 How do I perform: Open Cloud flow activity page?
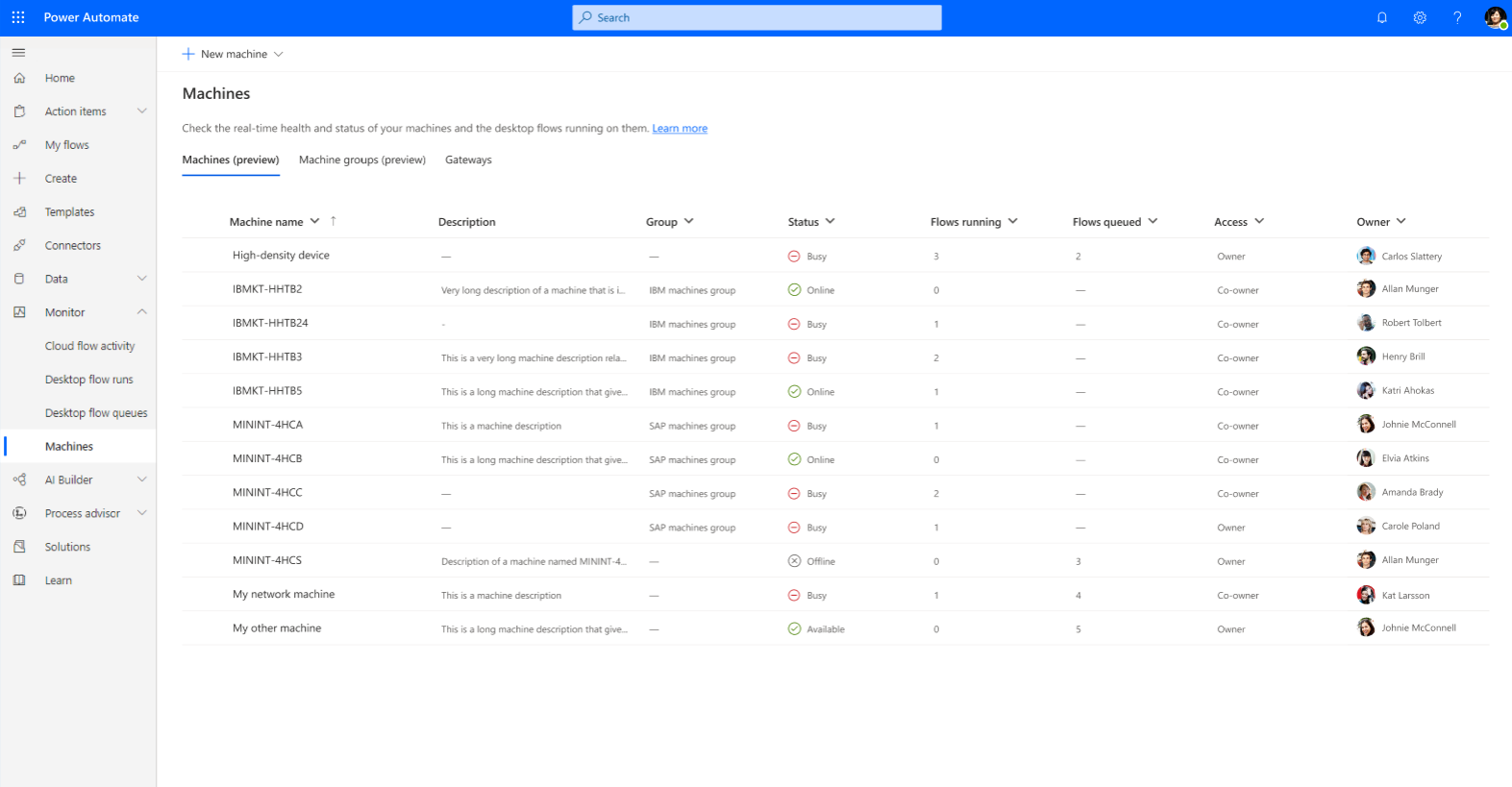pyautogui.click(x=89, y=346)
